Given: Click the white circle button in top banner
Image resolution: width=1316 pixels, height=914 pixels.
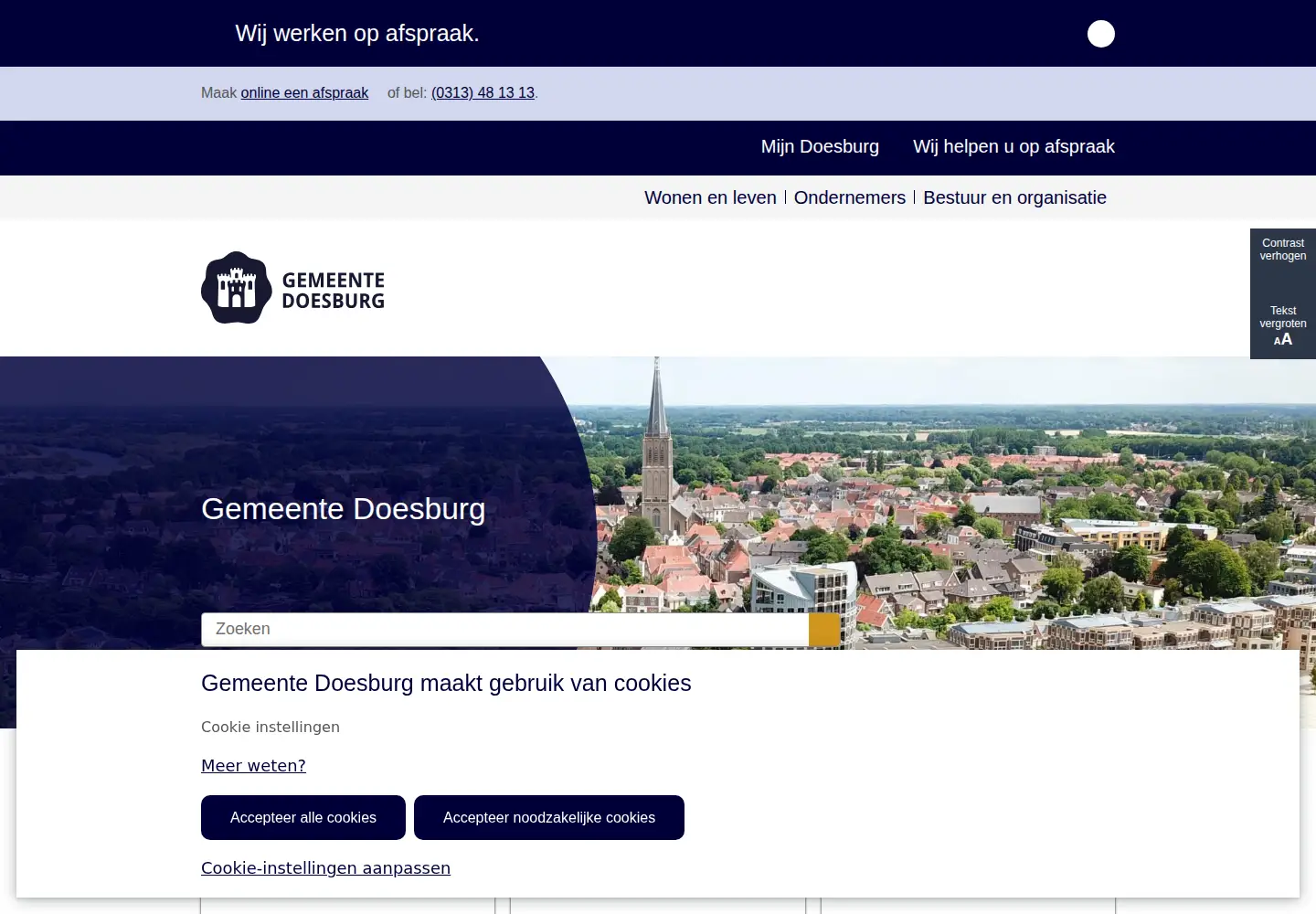Looking at the screenshot, I should (x=1101, y=34).
